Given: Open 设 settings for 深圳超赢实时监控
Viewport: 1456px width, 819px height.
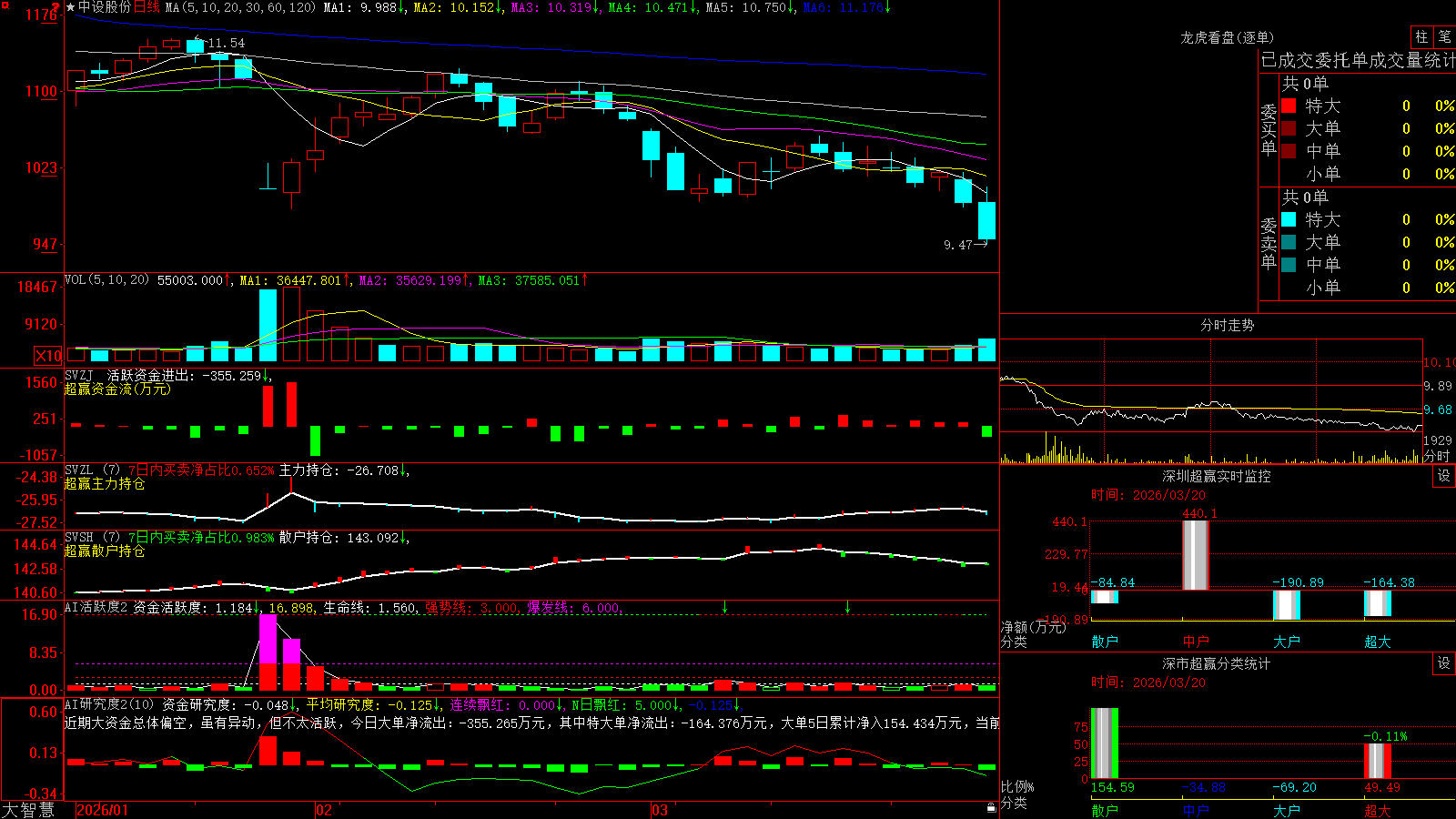Looking at the screenshot, I should click(1444, 476).
